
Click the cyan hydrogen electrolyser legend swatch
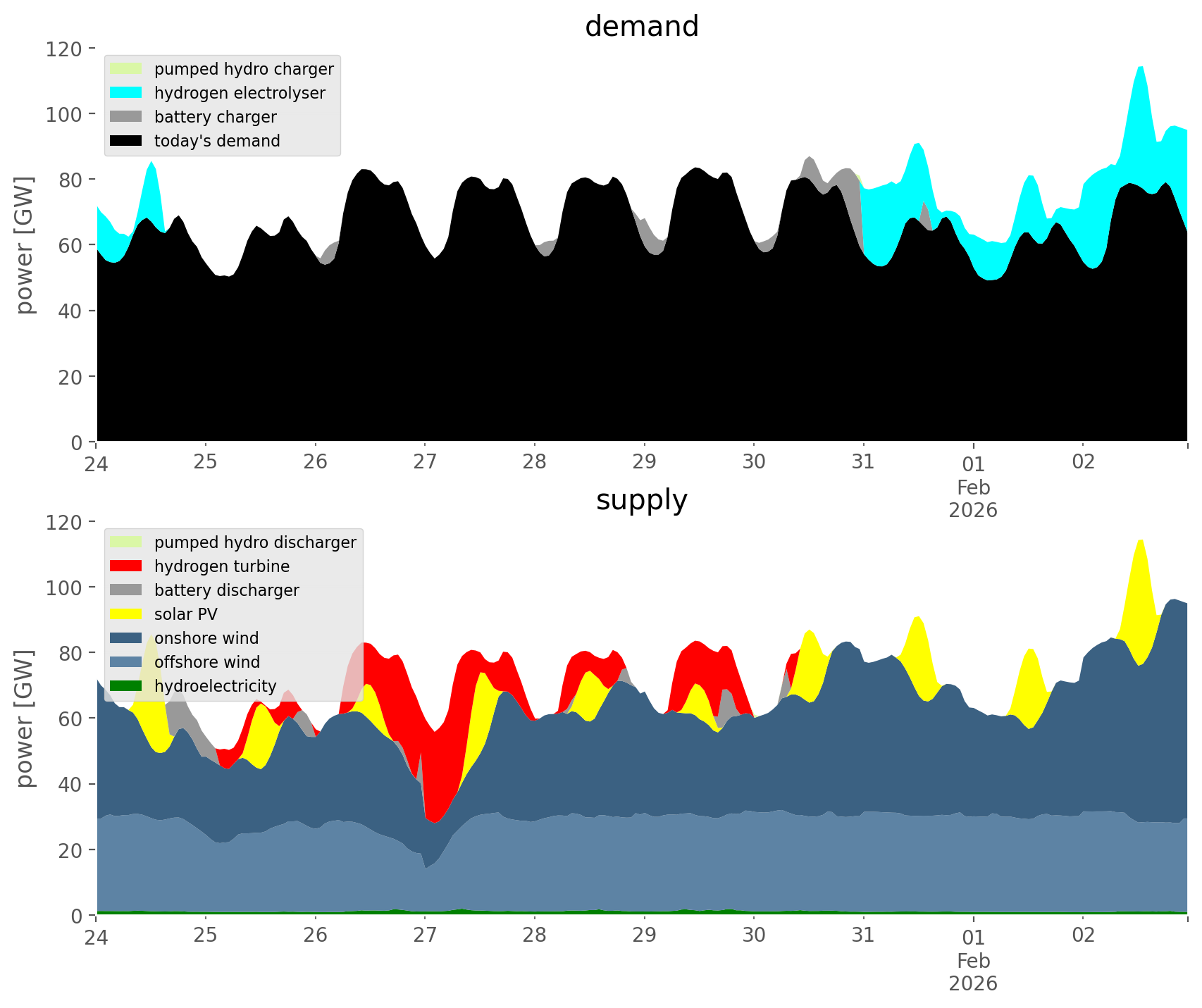[126, 93]
